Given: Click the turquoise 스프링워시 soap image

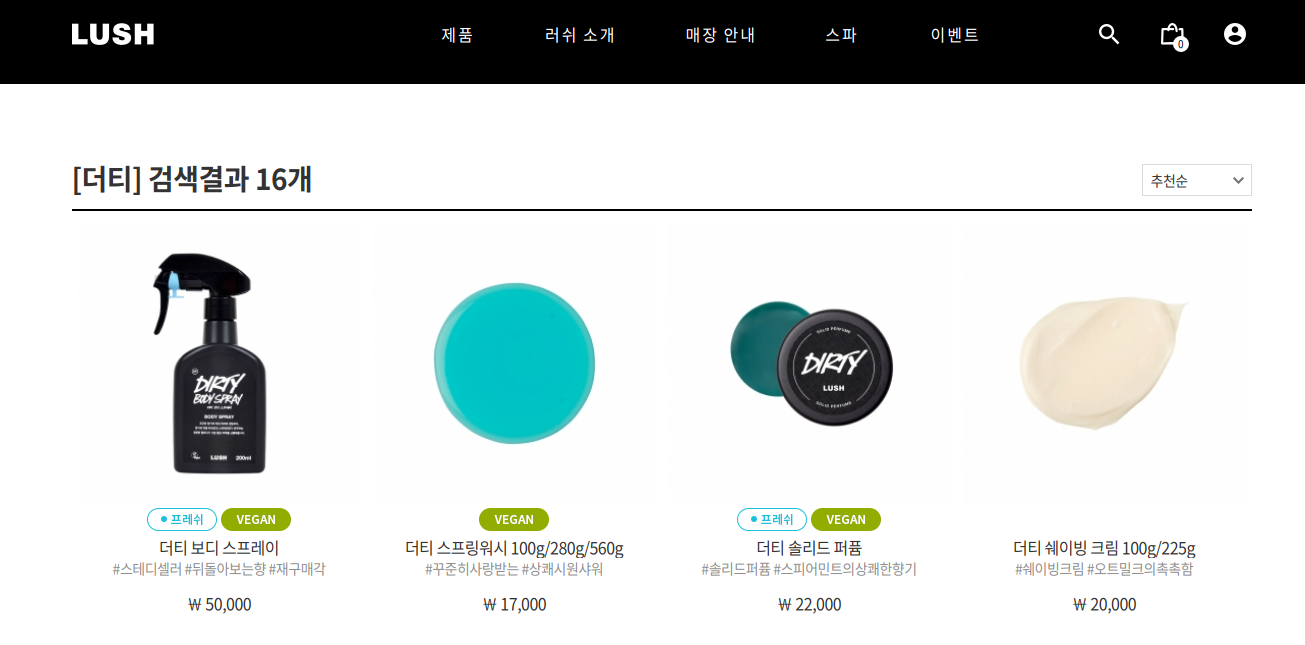Looking at the screenshot, I should pyautogui.click(x=514, y=363).
